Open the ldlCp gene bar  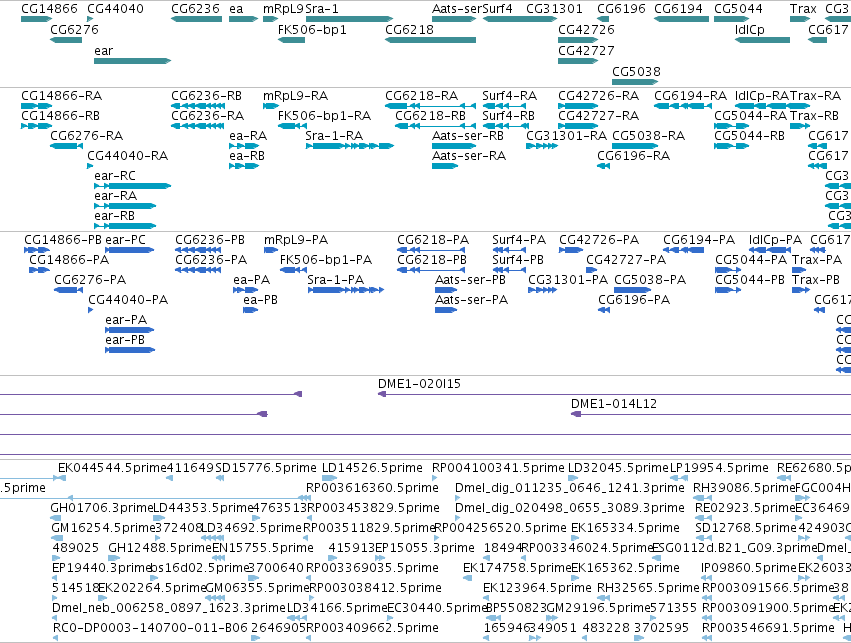[763, 40]
